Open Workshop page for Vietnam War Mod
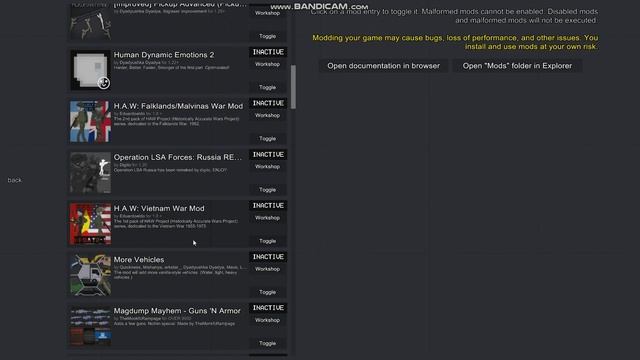Image resolution: width=640 pixels, height=360 pixels. pyautogui.click(x=268, y=218)
